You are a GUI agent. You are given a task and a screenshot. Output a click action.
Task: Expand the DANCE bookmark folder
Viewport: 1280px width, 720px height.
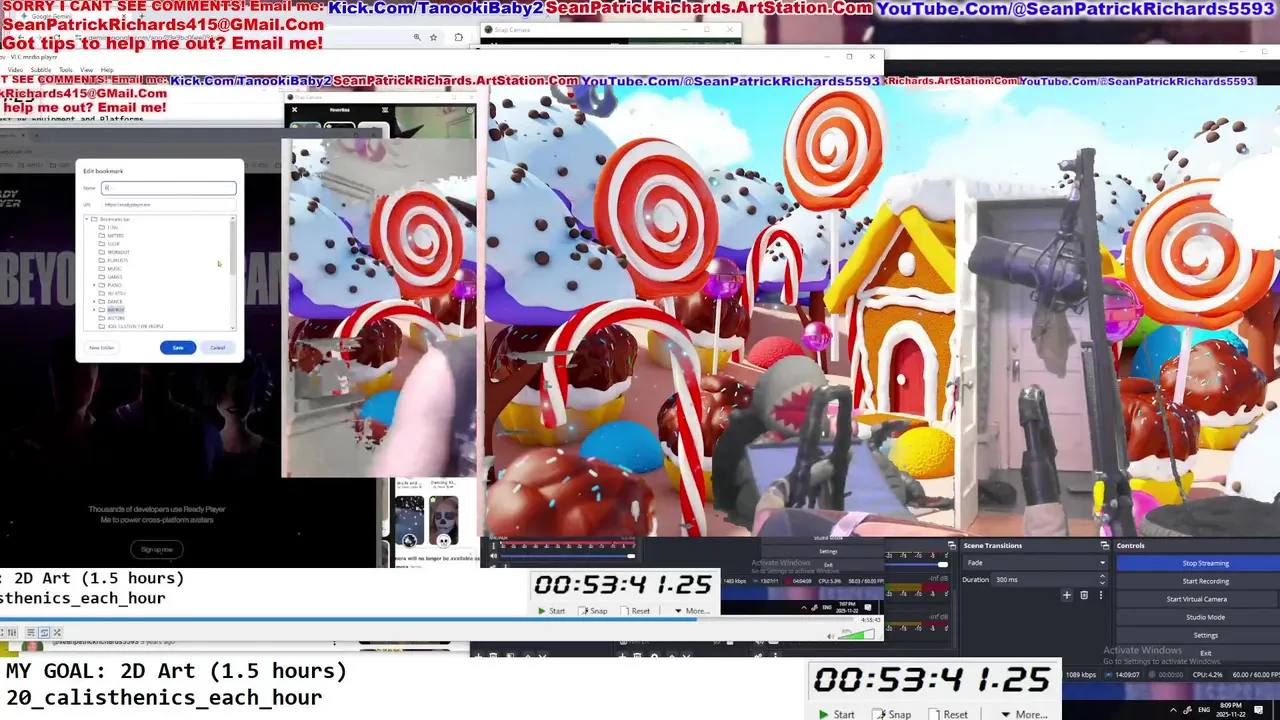tap(94, 301)
